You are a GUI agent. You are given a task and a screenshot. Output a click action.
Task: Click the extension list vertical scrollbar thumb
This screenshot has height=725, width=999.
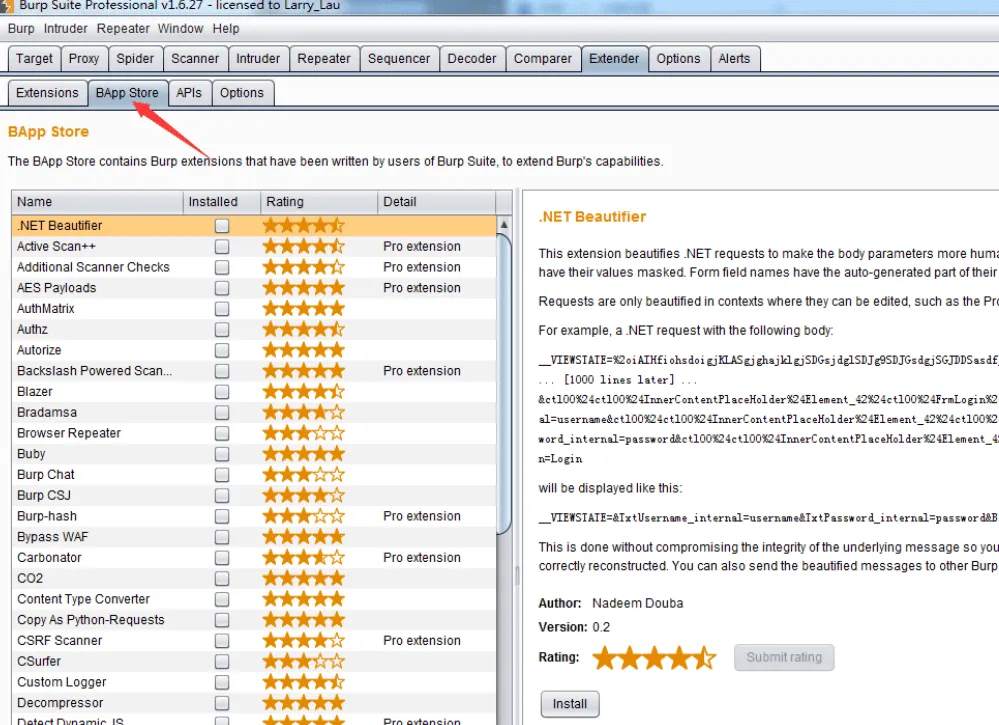pos(504,384)
